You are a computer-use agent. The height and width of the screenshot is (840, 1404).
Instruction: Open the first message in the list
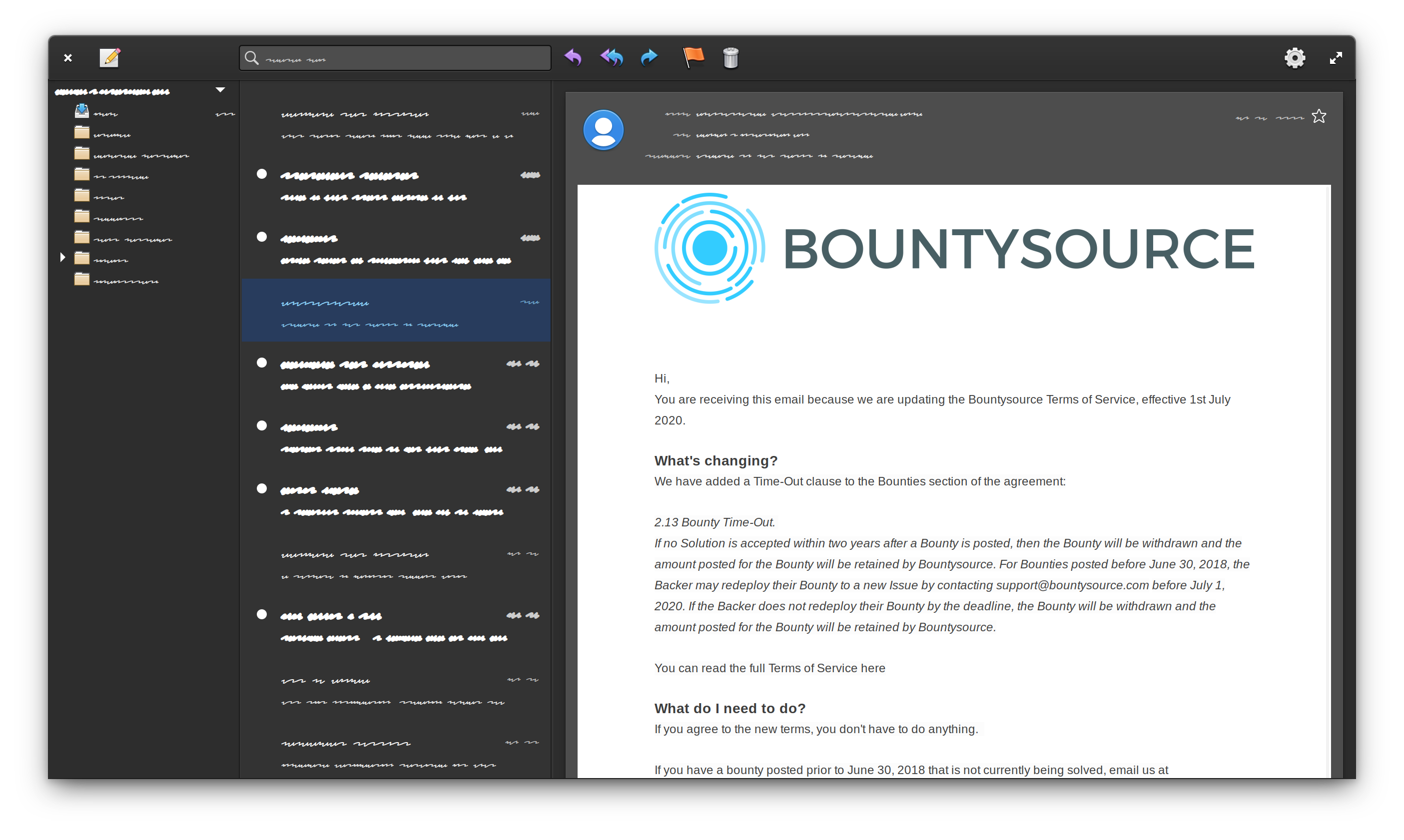tap(396, 124)
